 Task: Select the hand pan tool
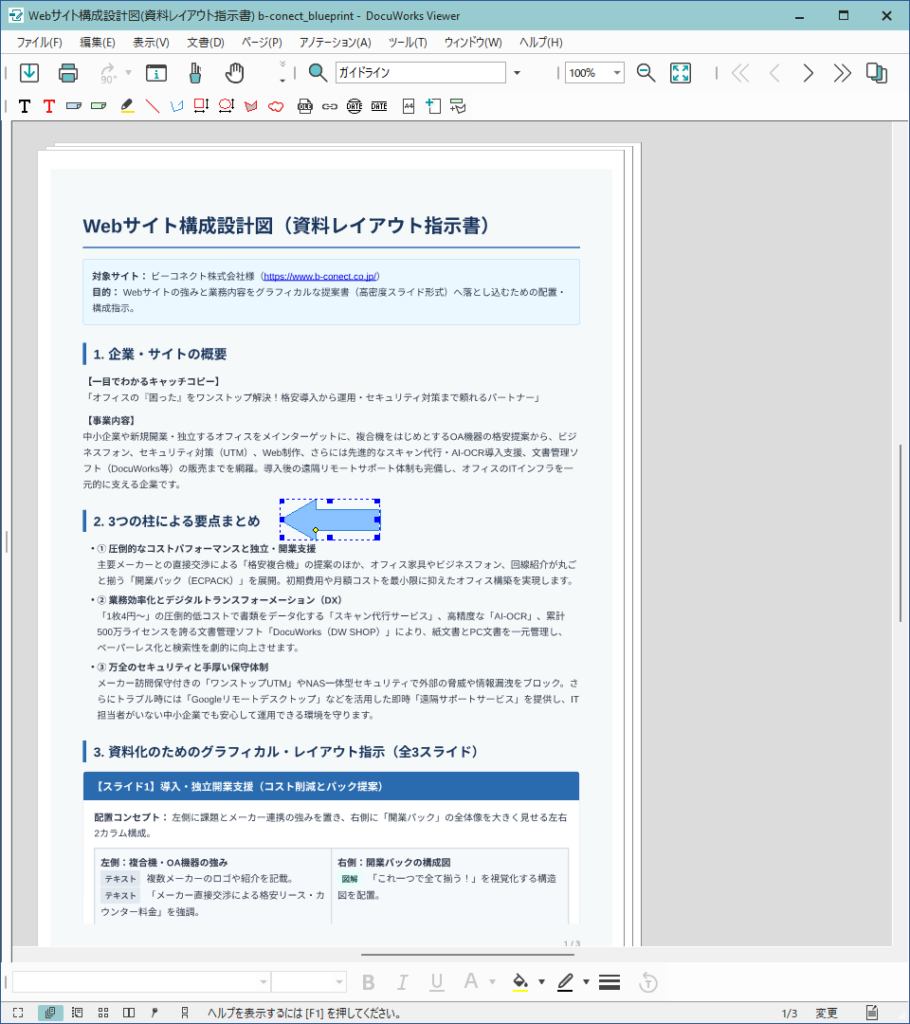coord(235,72)
